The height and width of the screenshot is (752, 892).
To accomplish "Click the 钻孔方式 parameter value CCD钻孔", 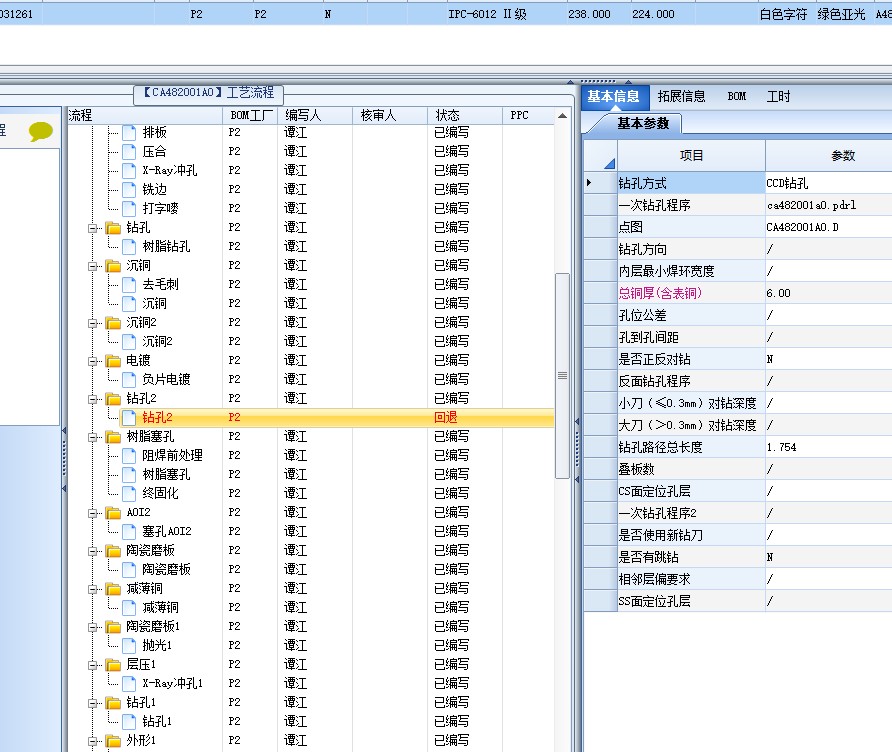I will pos(828,183).
